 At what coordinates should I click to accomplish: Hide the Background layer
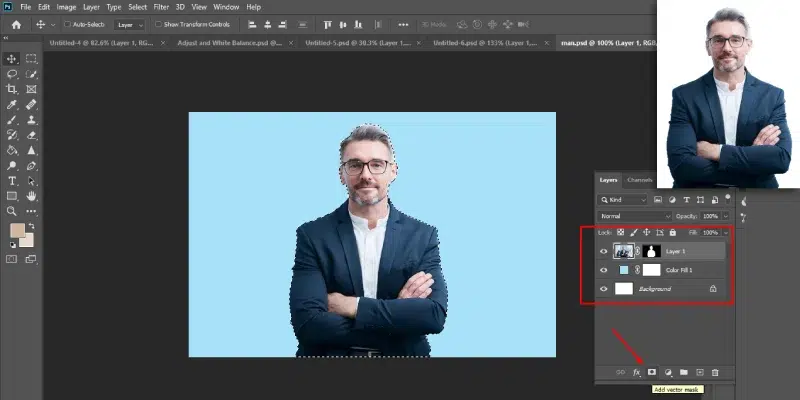pyautogui.click(x=604, y=289)
